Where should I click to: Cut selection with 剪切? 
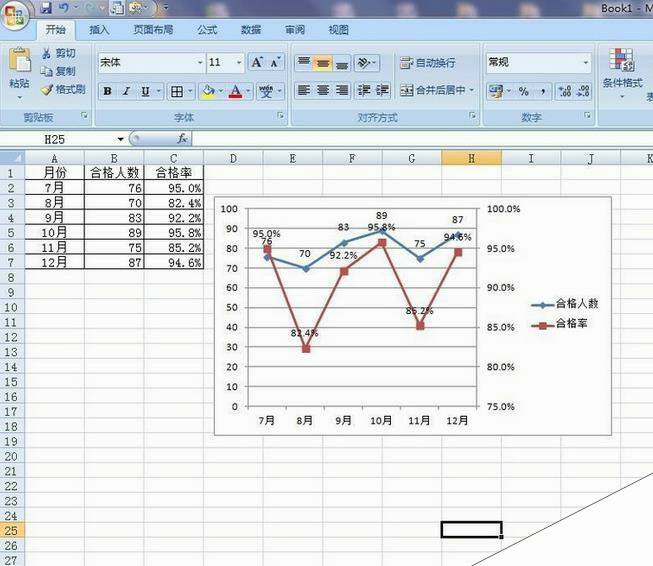(x=58, y=53)
